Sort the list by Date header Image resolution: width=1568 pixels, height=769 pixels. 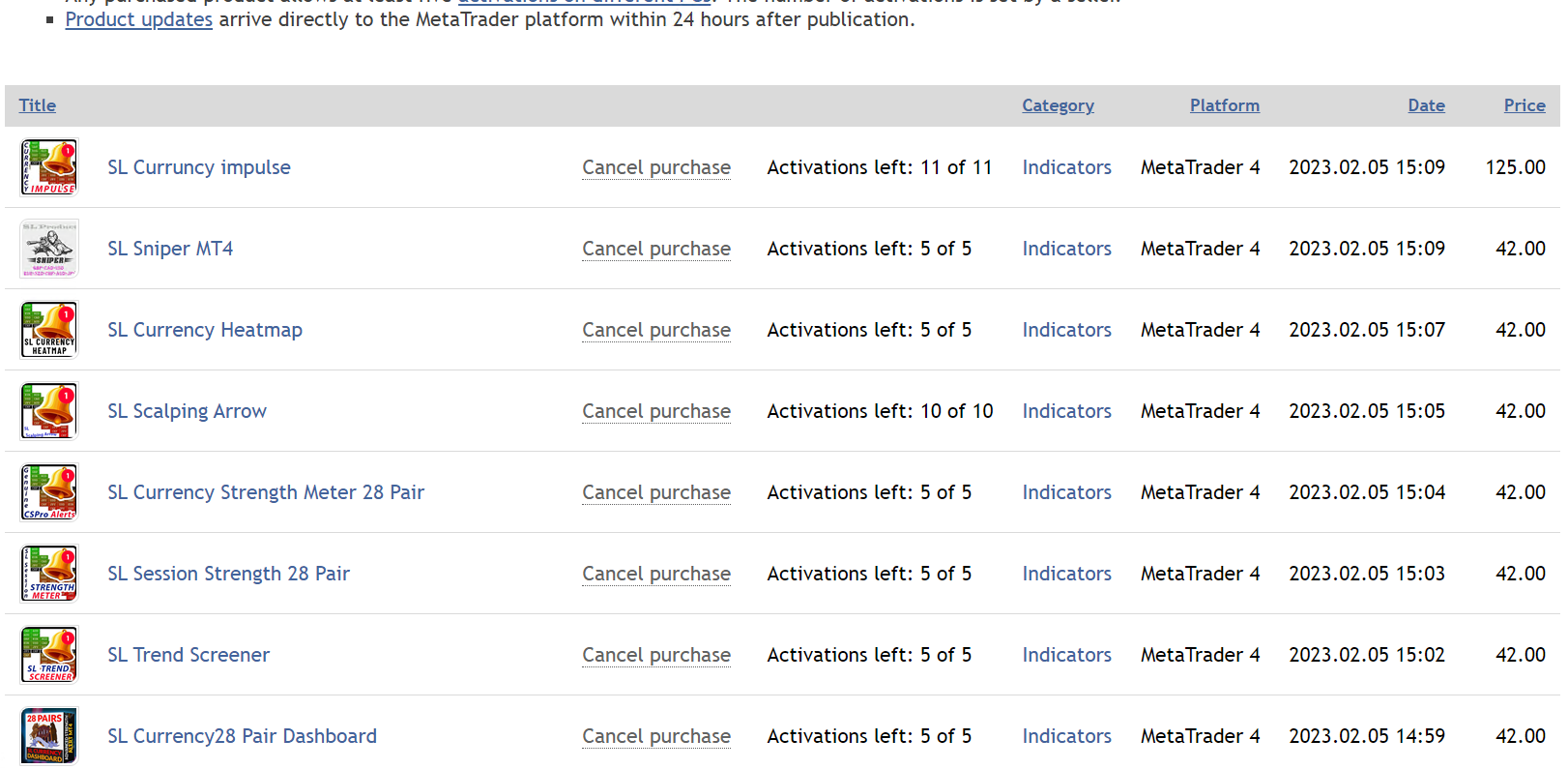pyautogui.click(x=1426, y=105)
